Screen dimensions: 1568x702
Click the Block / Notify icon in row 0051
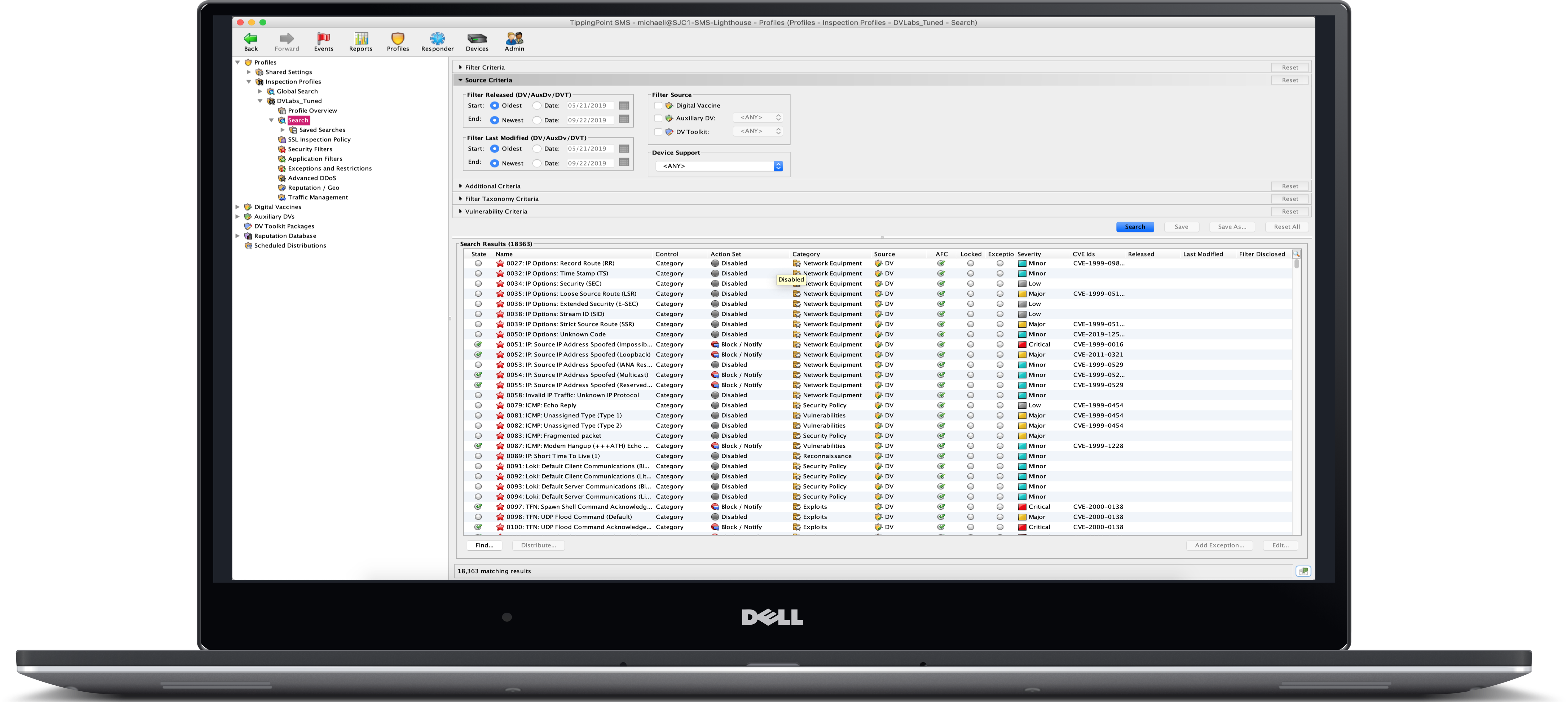pyautogui.click(x=715, y=344)
